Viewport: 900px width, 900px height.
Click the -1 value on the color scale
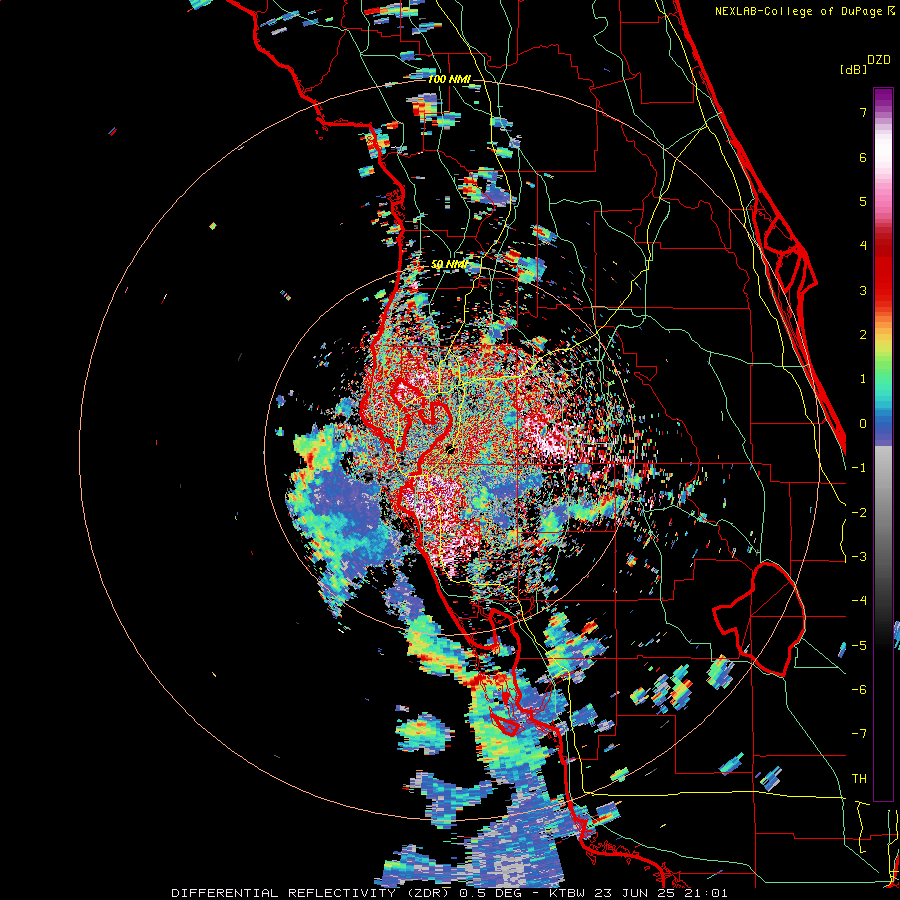click(859, 468)
